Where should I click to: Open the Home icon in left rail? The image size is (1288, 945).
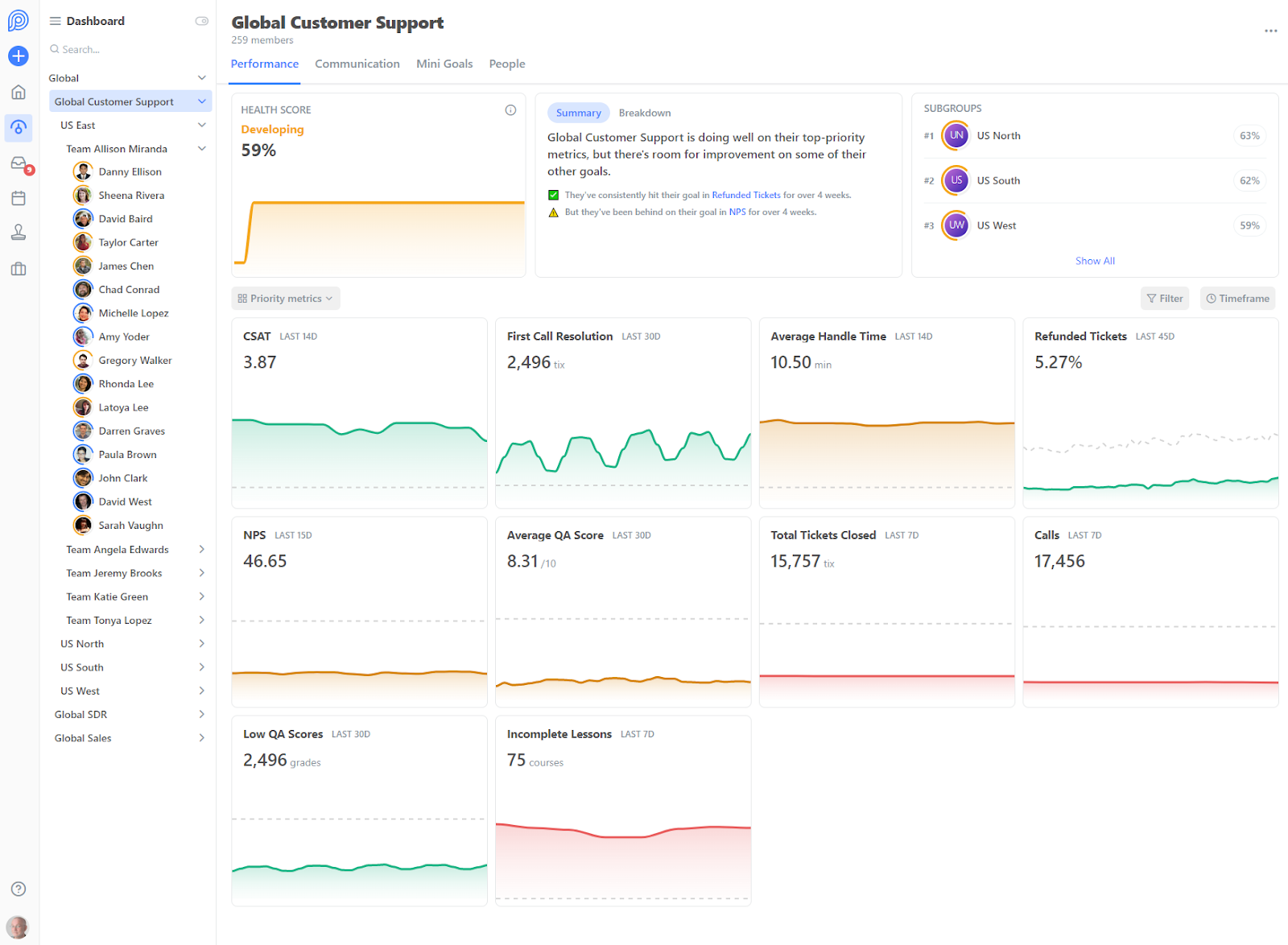click(19, 92)
